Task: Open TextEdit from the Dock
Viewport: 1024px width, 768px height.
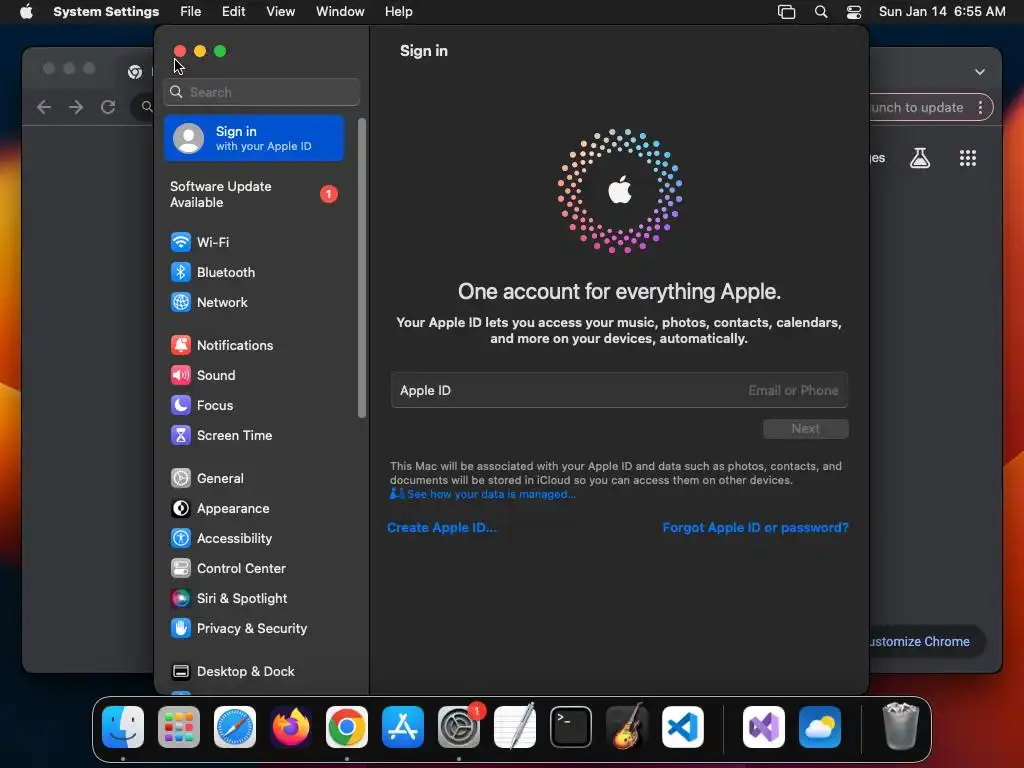Action: coord(515,727)
